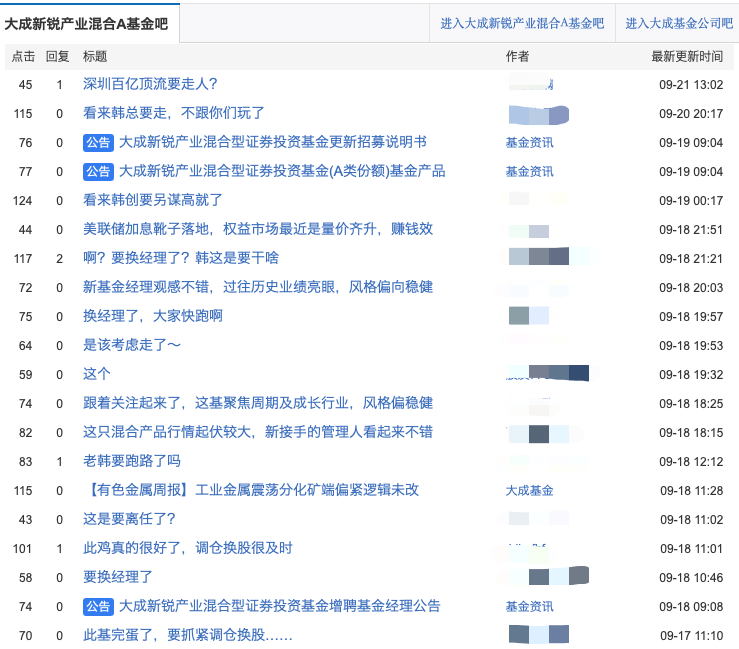Click the 回复 column header

coord(57,57)
